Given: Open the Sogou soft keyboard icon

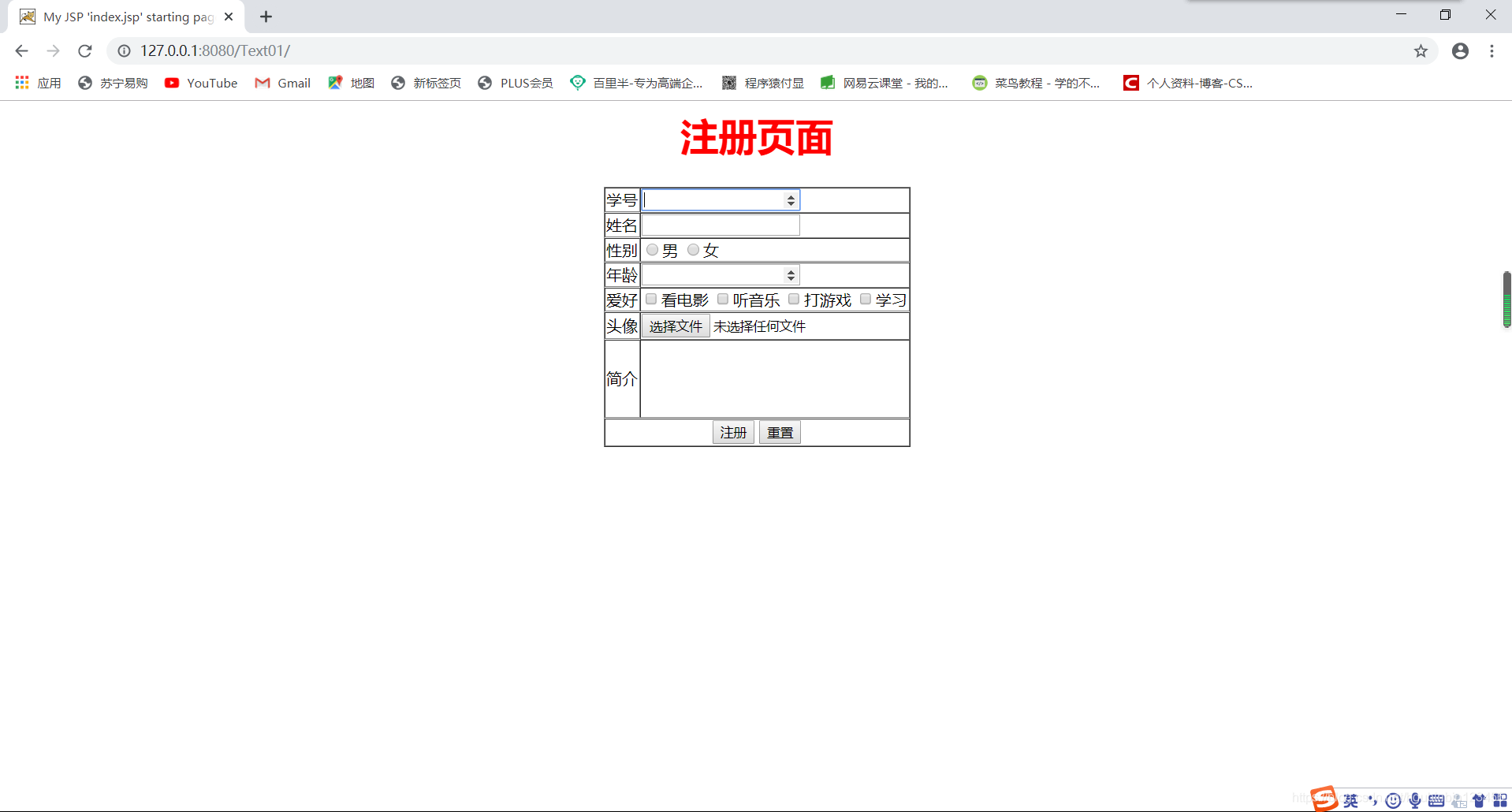Looking at the screenshot, I should coord(1436,800).
